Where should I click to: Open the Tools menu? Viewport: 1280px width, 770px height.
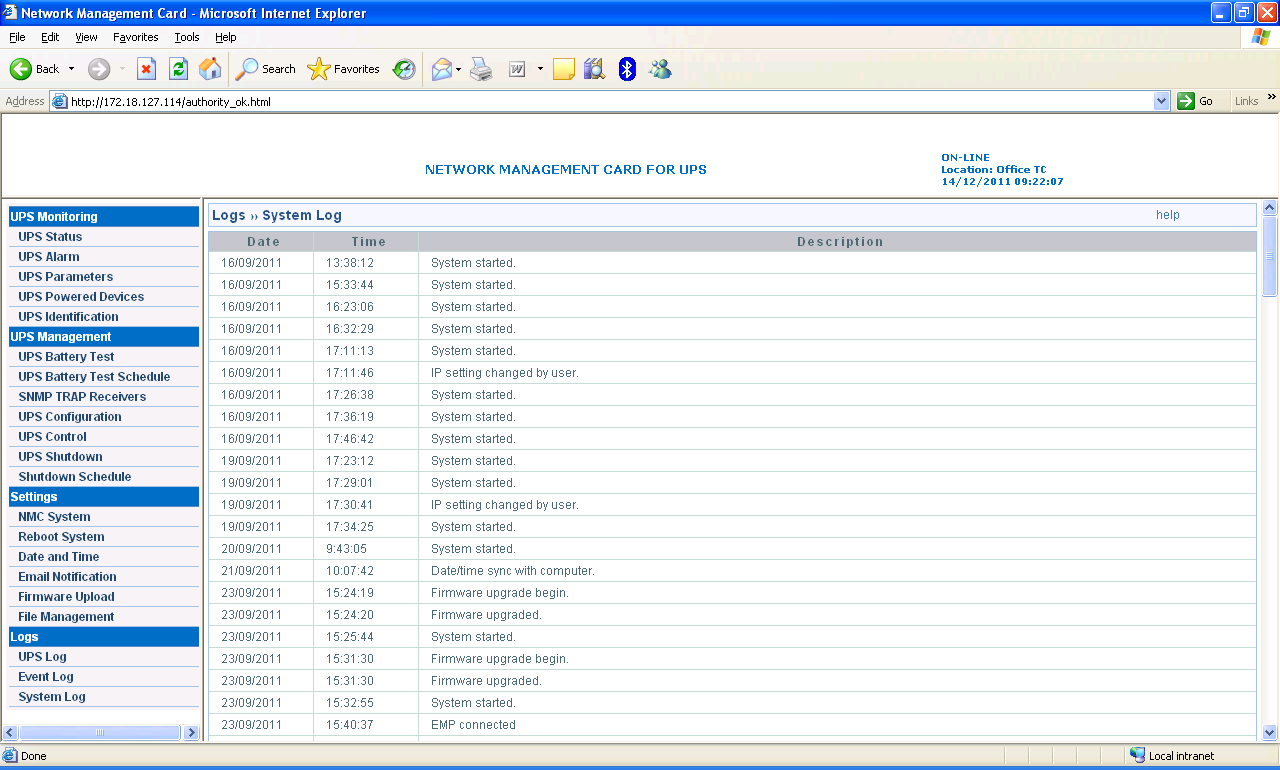187,37
